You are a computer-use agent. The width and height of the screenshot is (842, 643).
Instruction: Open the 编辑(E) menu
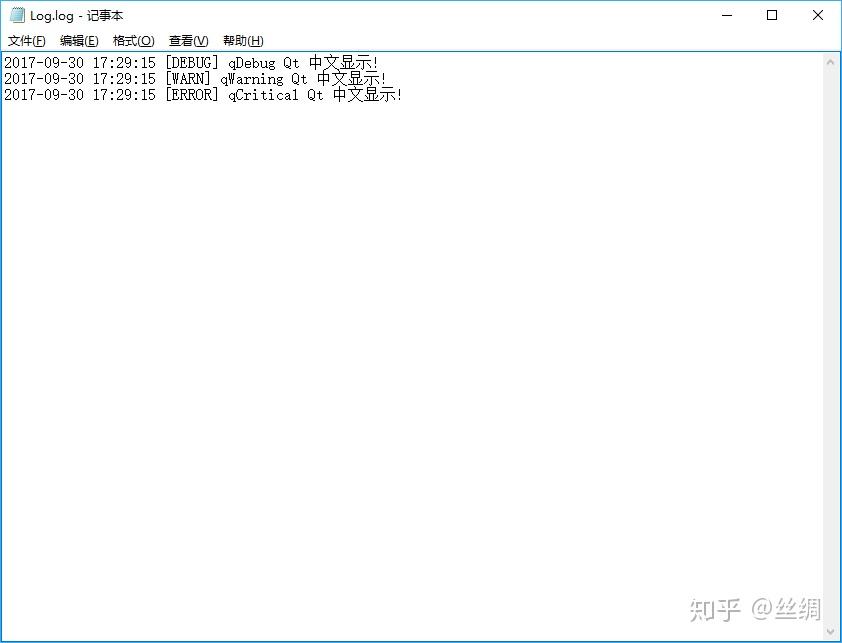pyautogui.click(x=79, y=40)
